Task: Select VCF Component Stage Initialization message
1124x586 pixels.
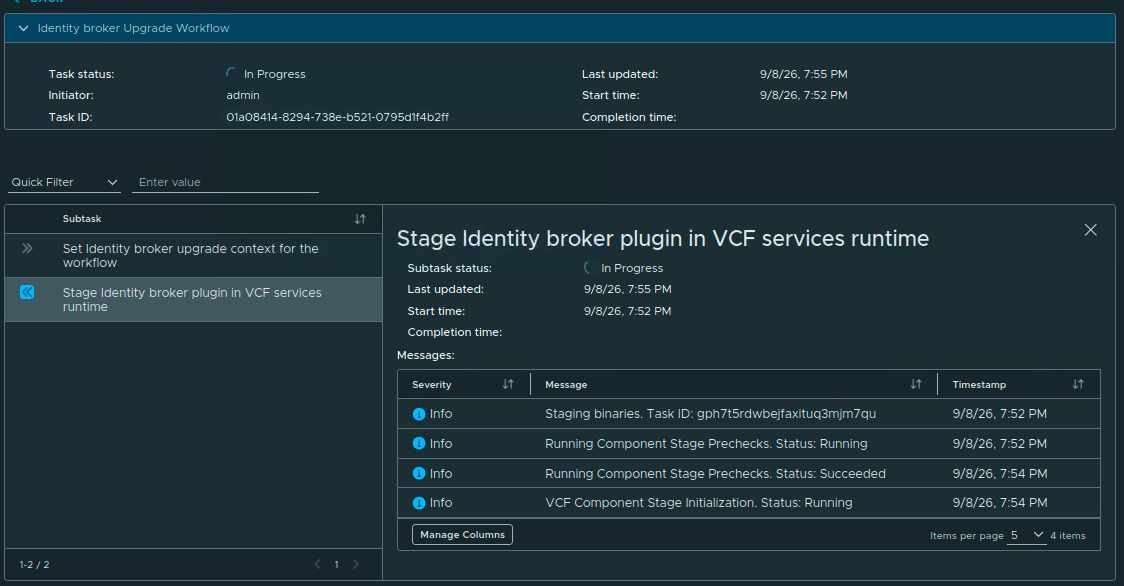Action: tap(699, 503)
